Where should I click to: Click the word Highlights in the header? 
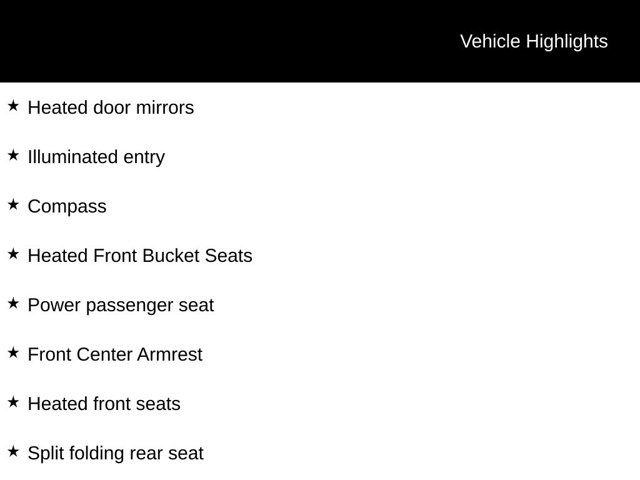pyautogui.click(x=567, y=42)
